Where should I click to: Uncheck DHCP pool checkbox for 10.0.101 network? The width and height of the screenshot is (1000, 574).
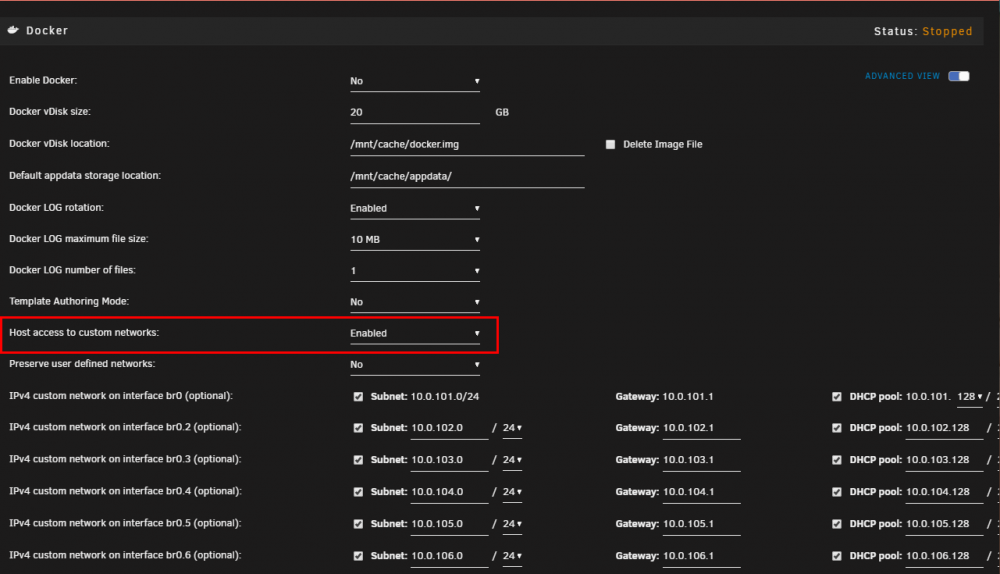[x=837, y=397]
